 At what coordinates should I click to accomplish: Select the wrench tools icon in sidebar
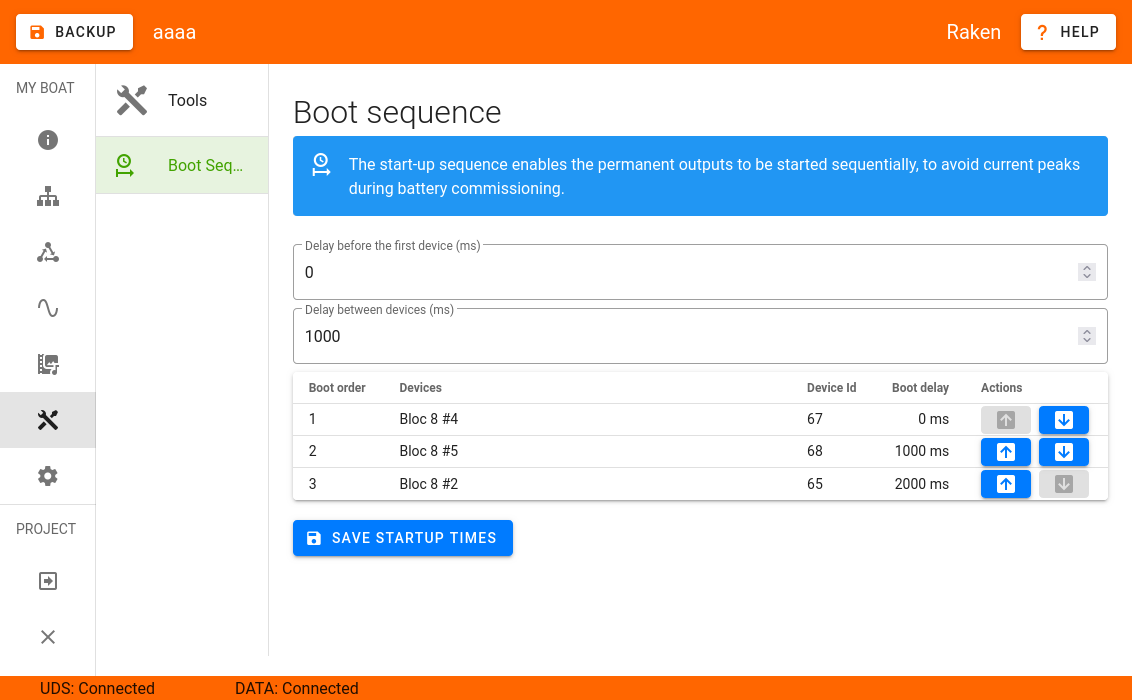48,420
